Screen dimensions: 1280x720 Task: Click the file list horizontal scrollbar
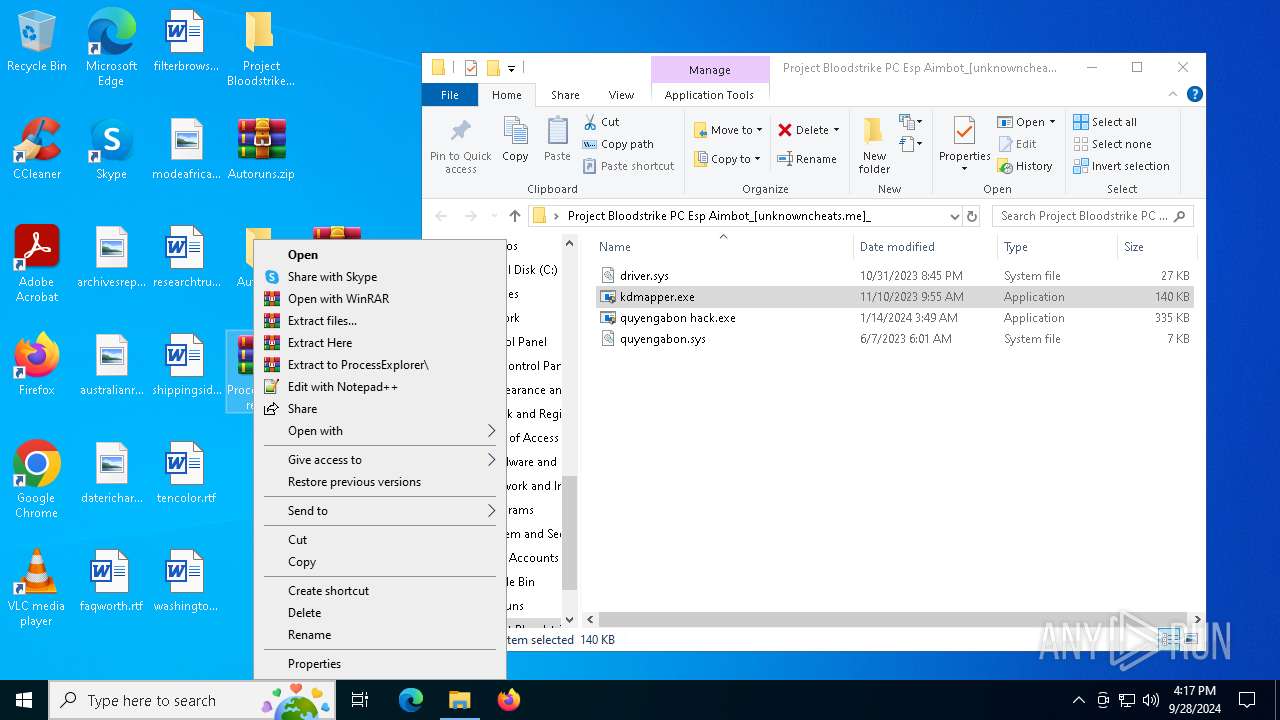point(893,620)
